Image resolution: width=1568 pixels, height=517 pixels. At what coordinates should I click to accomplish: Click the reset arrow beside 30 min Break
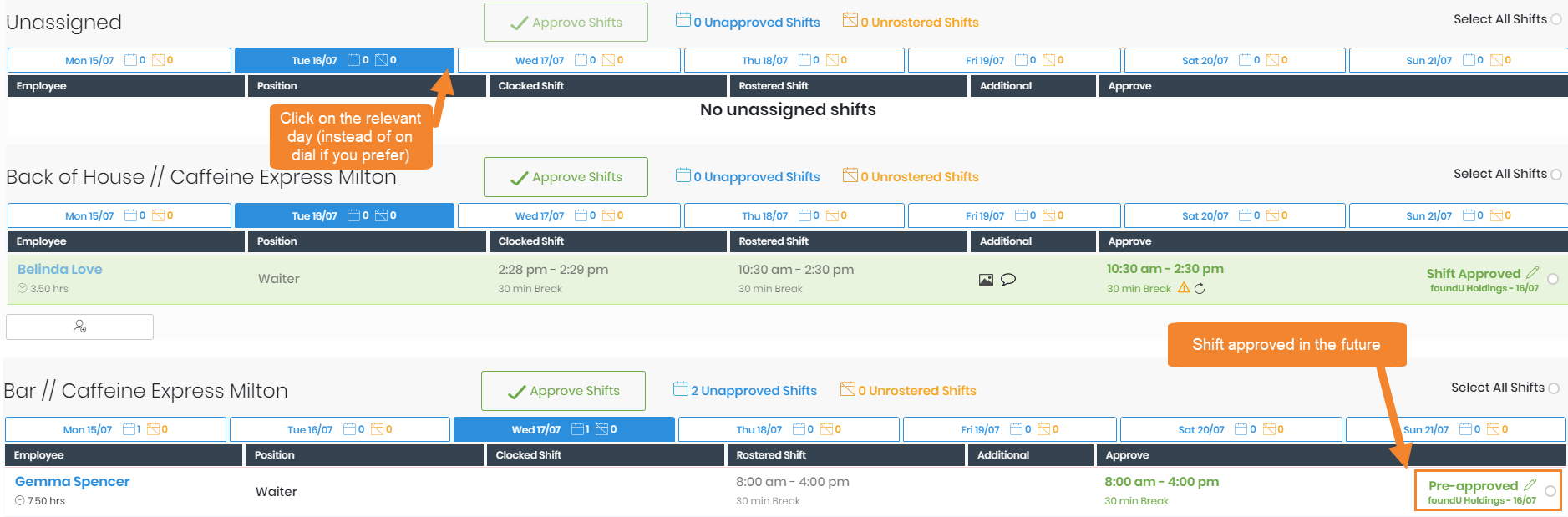(1200, 289)
